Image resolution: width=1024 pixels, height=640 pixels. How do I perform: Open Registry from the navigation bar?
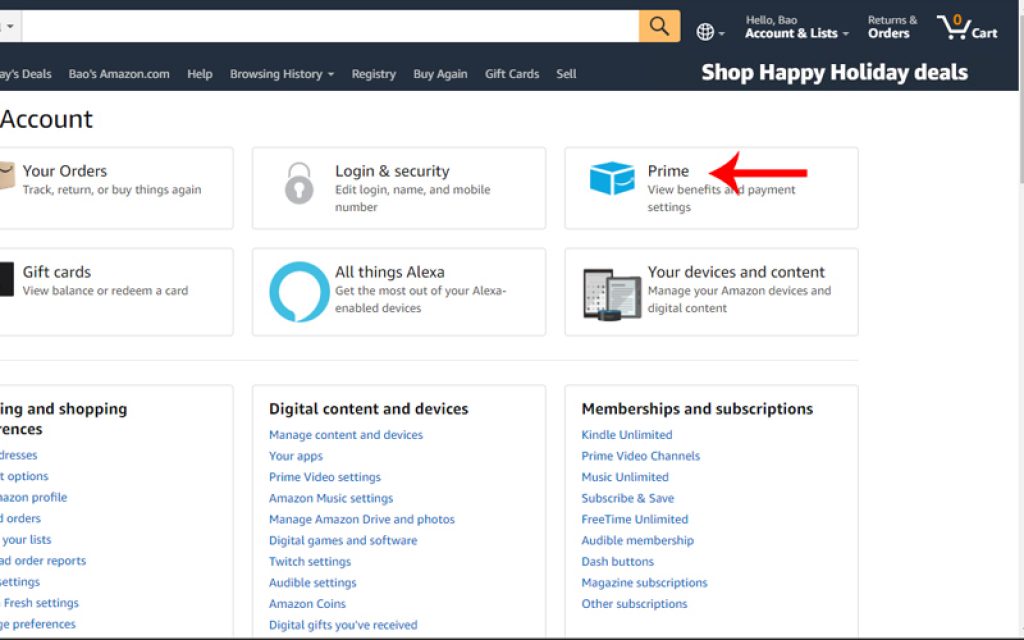pyautogui.click(x=373, y=73)
